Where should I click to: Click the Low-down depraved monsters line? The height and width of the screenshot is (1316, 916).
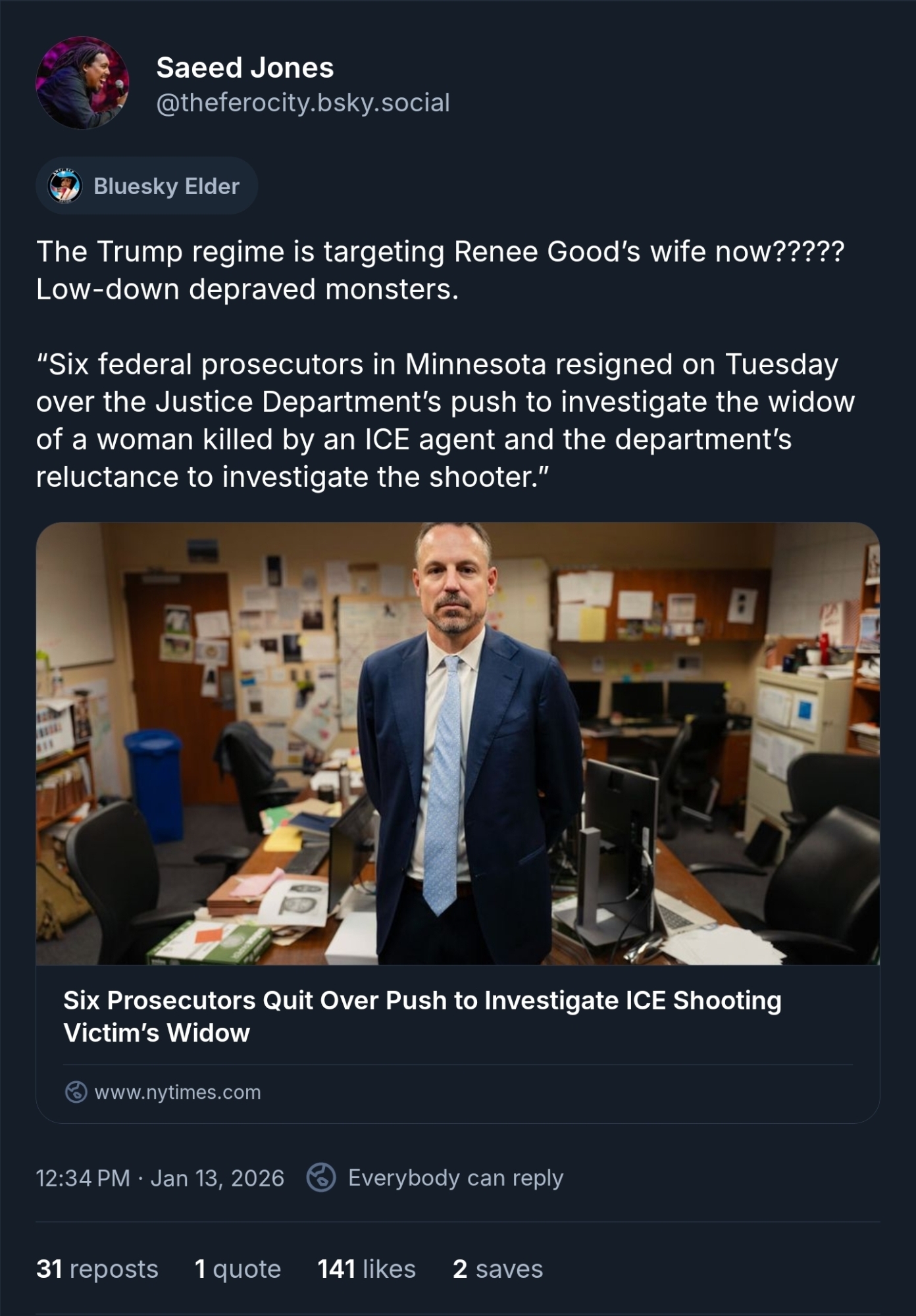pos(247,289)
